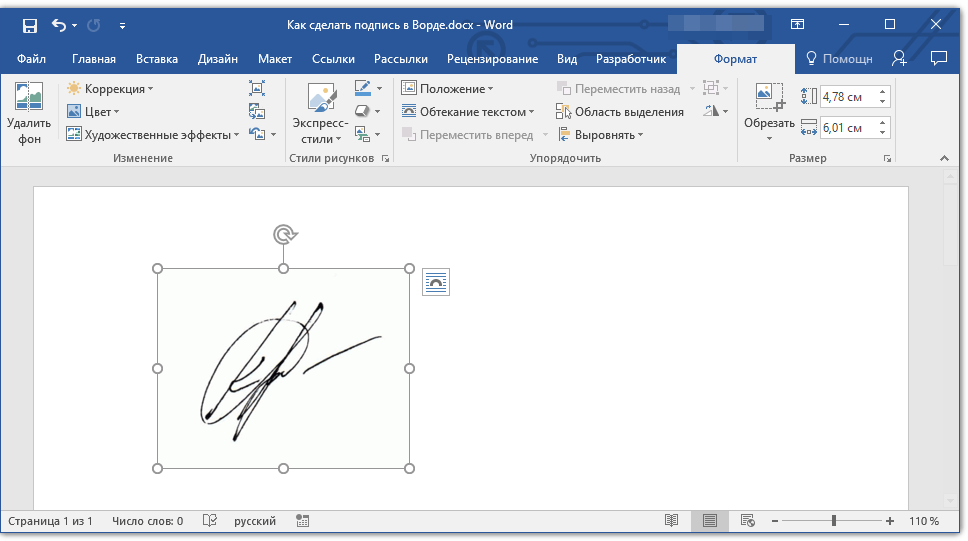The width and height of the screenshot is (968, 541).
Task: Toggle the Область выделения selection pane
Action: click(621, 112)
